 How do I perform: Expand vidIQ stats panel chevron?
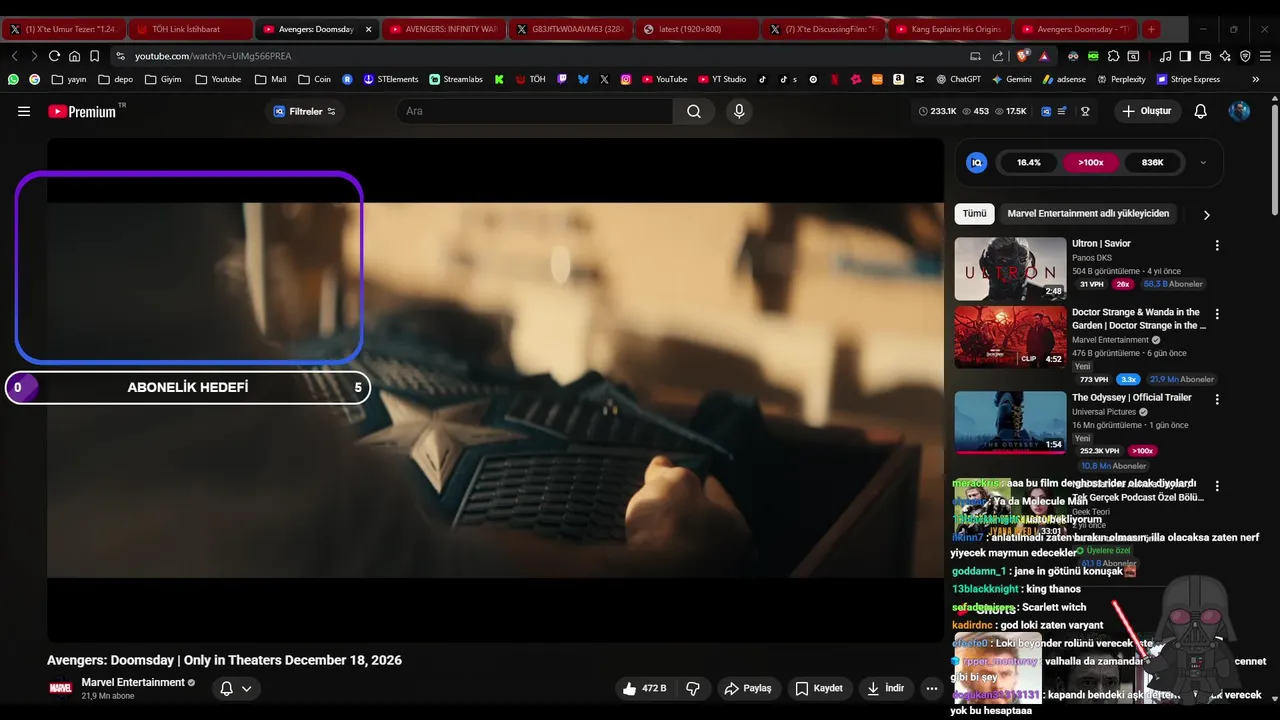pos(1203,162)
